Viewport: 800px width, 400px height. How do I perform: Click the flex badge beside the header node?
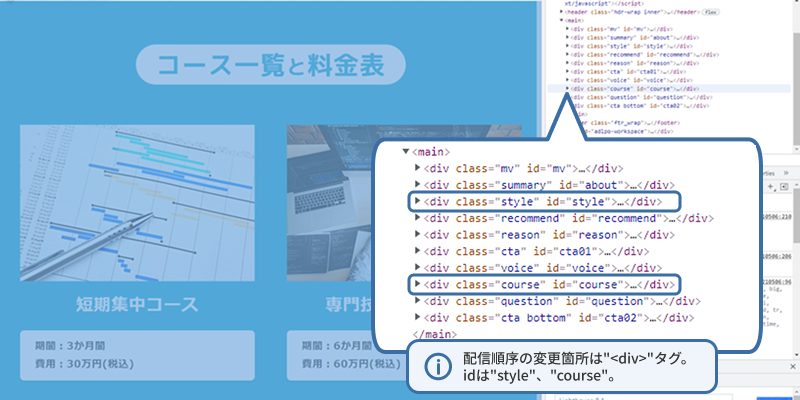pyautogui.click(x=711, y=12)
